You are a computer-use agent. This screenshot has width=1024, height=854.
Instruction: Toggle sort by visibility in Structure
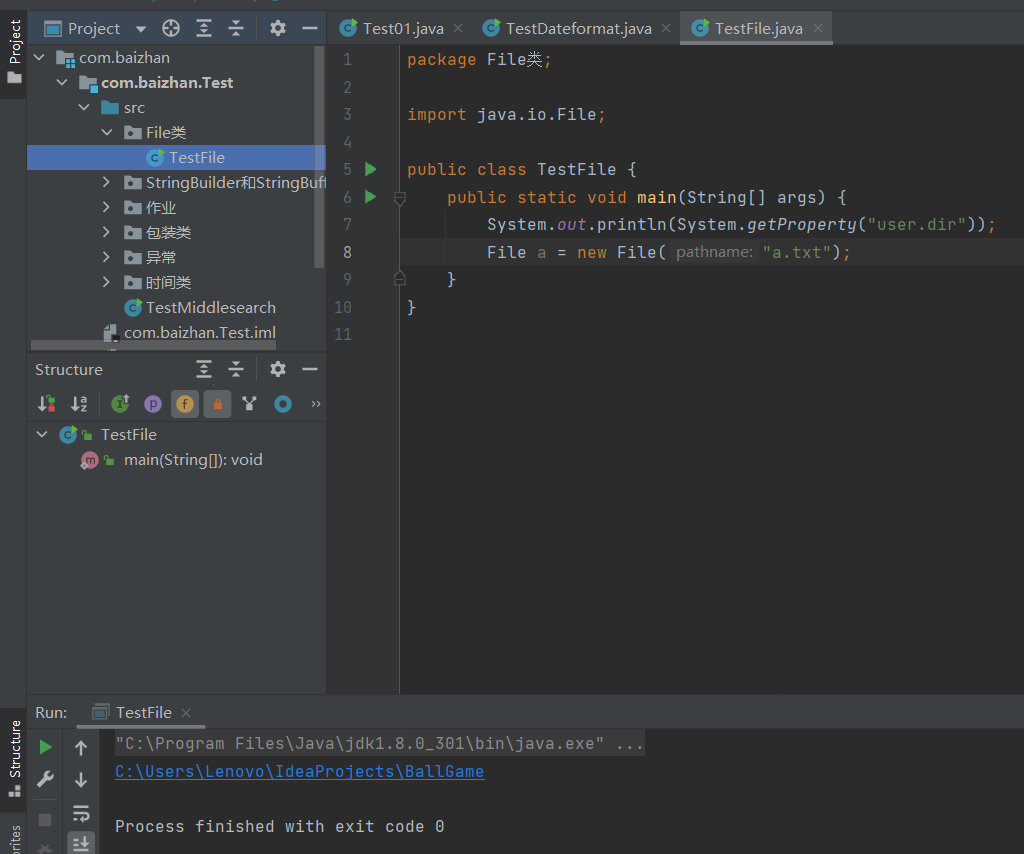coord(46,404)
